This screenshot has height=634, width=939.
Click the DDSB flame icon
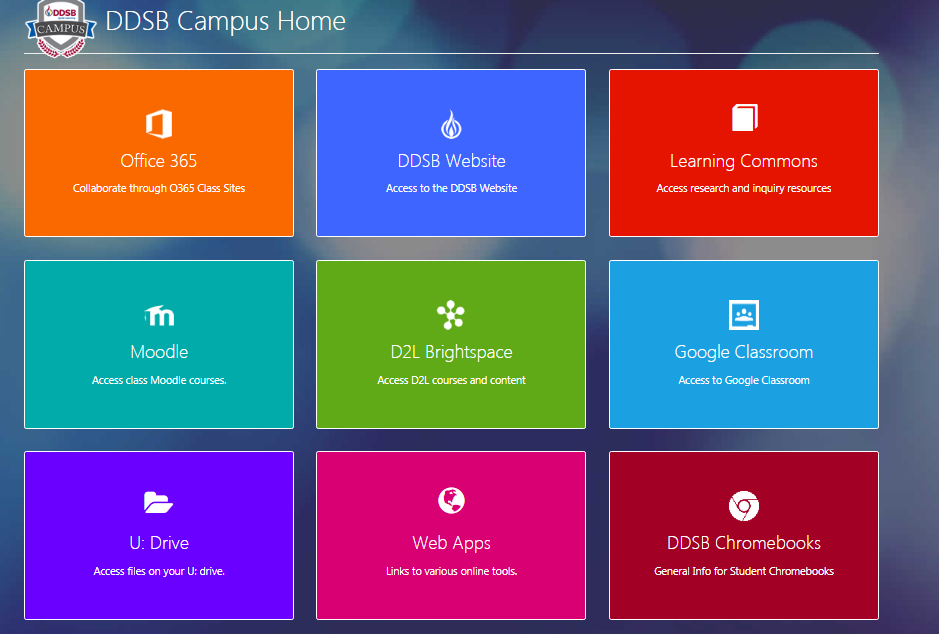(x=451, y=125)
